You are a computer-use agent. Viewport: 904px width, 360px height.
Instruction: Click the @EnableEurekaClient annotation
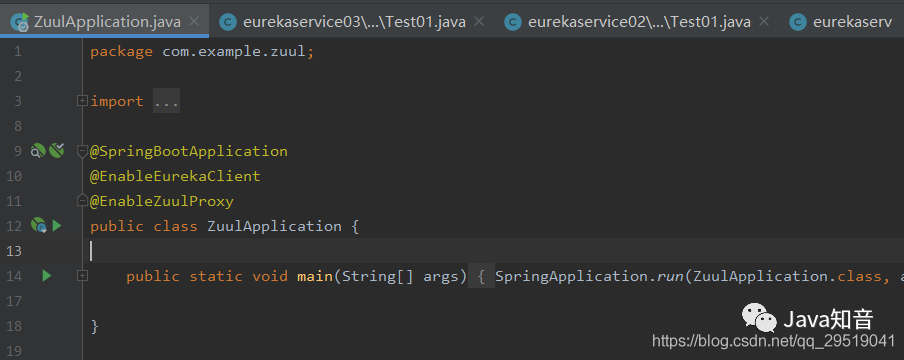175,176
